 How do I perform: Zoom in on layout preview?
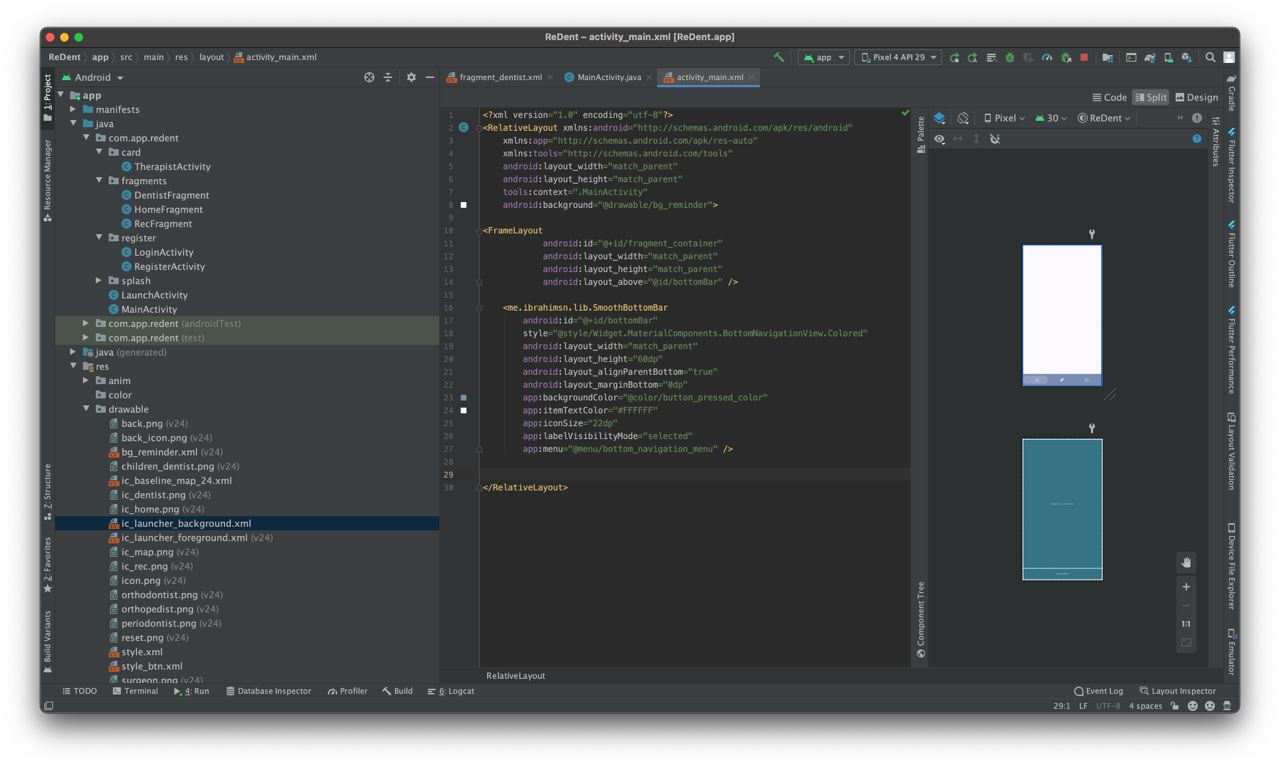(1186, 587)
